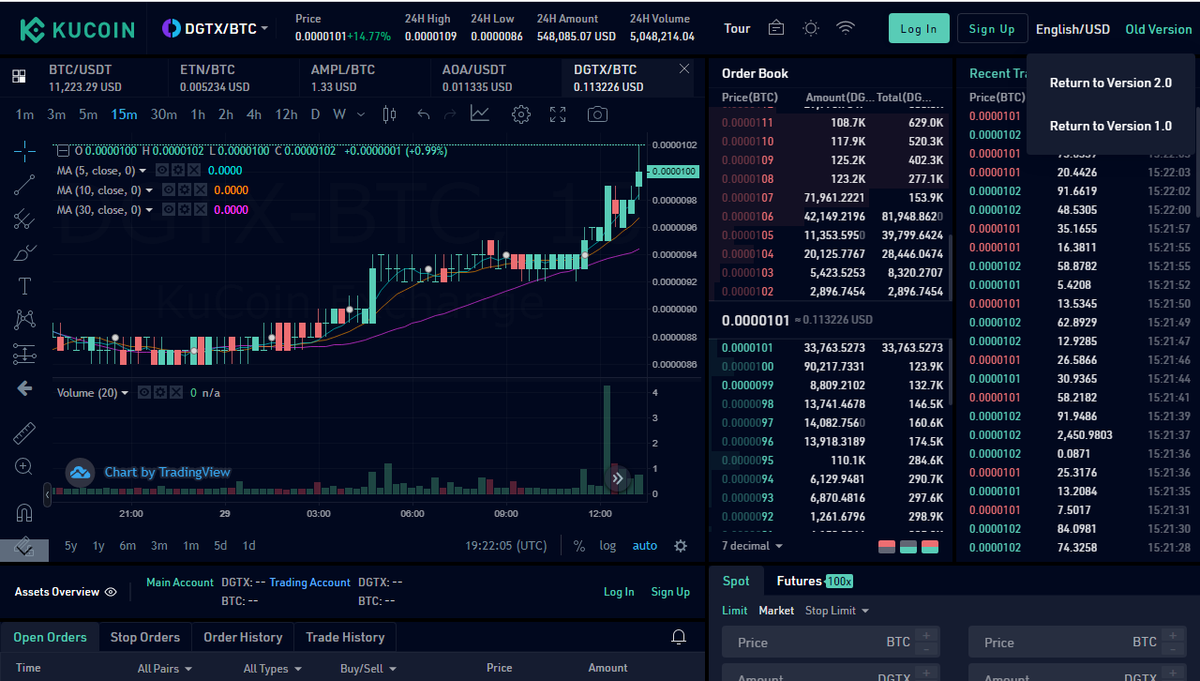Set chart interval to 30m
Image resolution: width=1200 pixels, height=681 pixels.
click(x=164, y=114)
